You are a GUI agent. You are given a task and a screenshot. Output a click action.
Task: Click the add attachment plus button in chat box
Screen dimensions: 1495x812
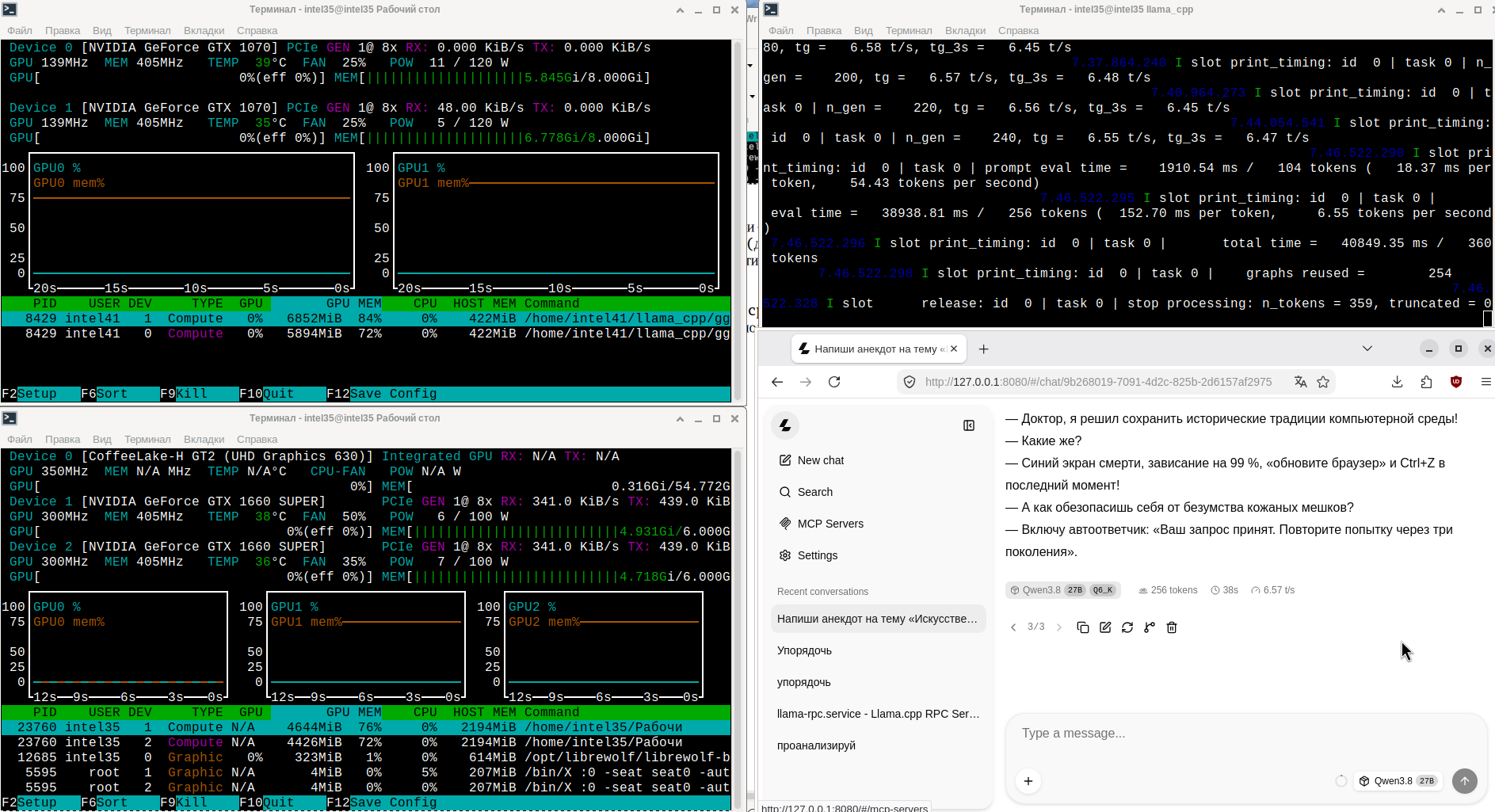[x=1028, y=781]
